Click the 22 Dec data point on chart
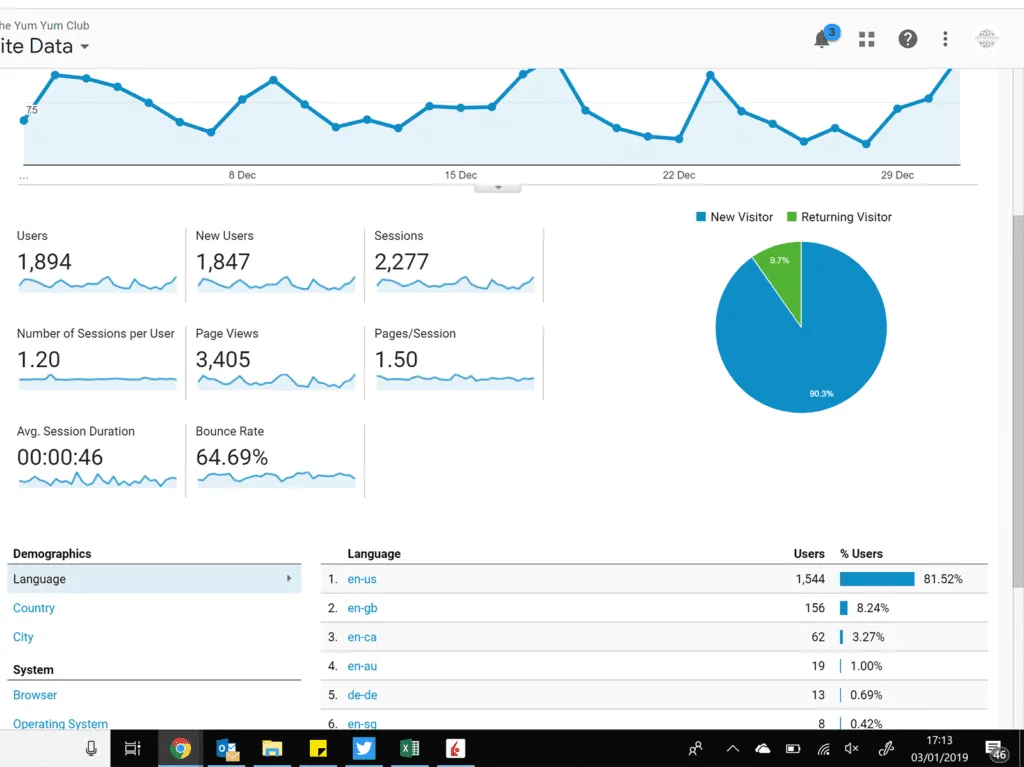The image size is (1024, 767). 679,139
